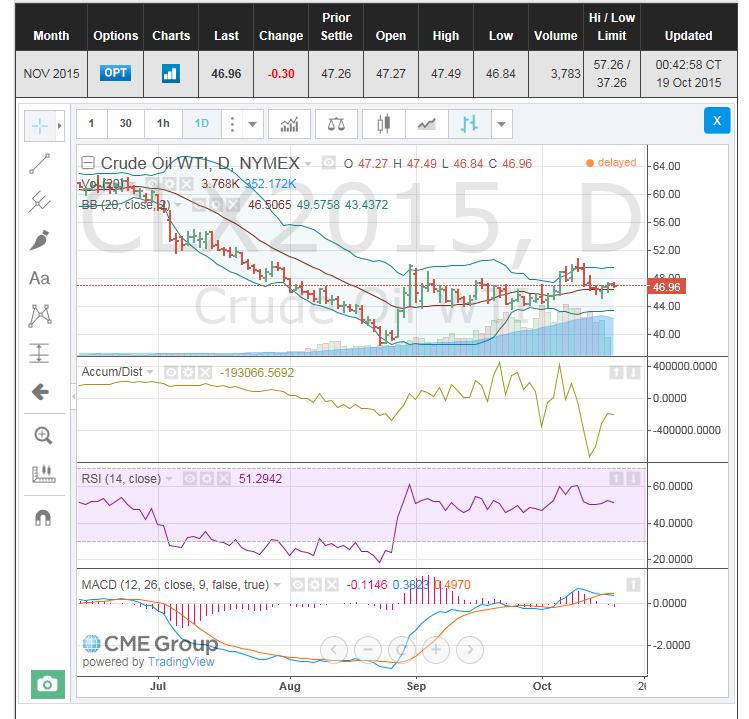Image resolution: width=749 pixels, height=719 pixels.
Task: Toggle visibility of Accum/Dist indicator
Action: (170, 372)
